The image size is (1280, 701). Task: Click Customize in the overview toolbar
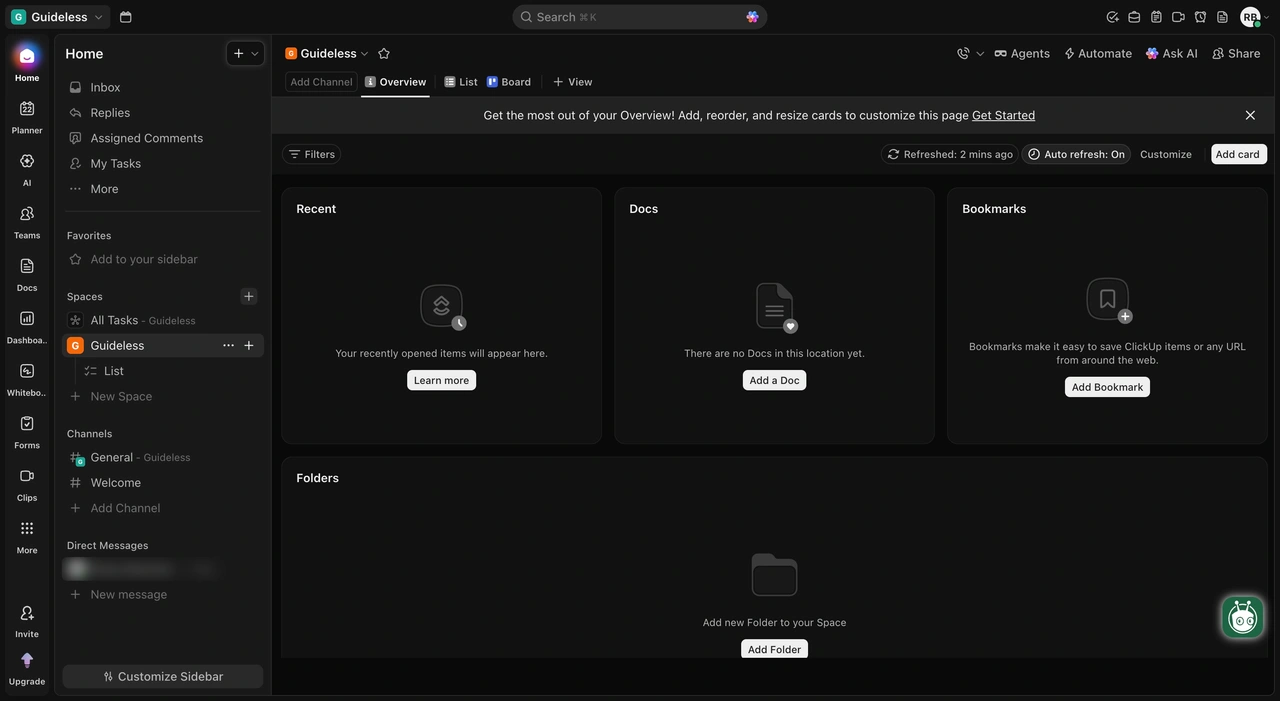1166,154
